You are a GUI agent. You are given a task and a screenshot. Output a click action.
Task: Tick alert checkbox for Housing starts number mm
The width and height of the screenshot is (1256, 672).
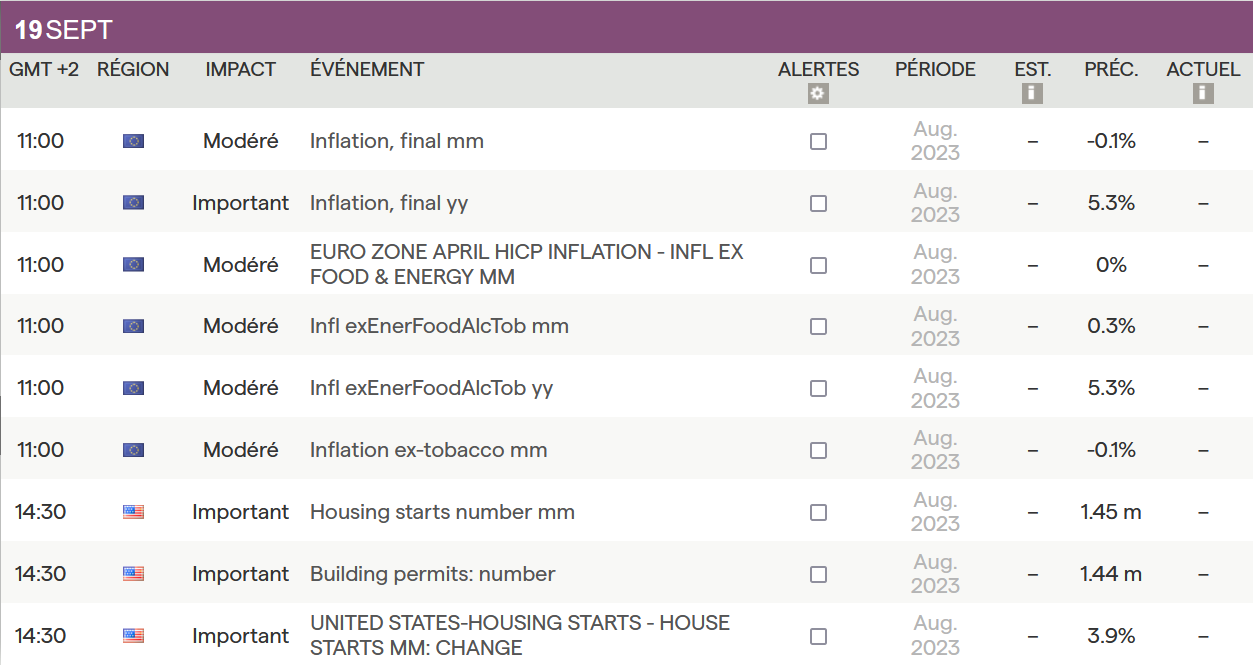[818, 512]
